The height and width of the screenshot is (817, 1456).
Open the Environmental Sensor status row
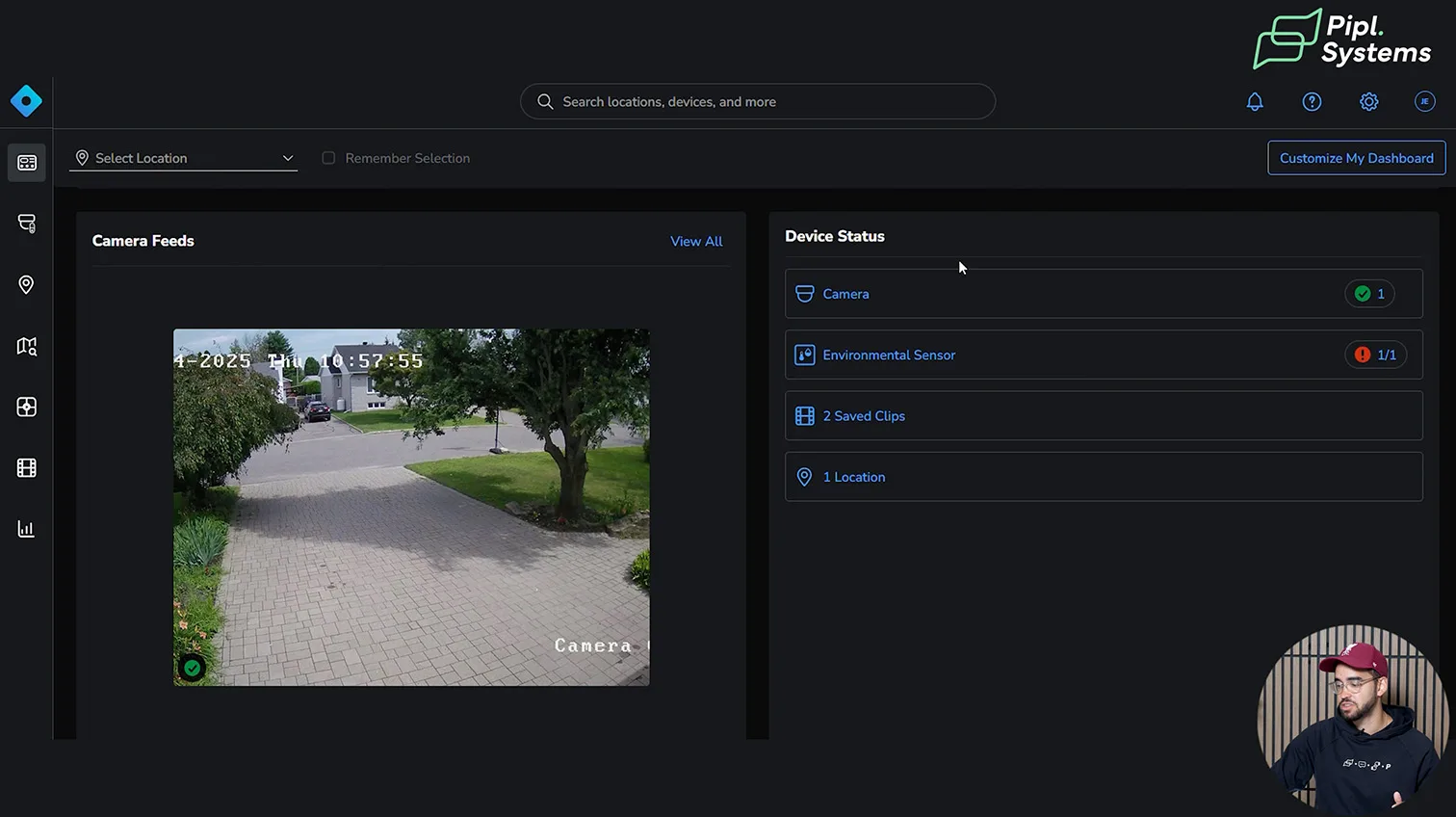(x=1103, y=356)
